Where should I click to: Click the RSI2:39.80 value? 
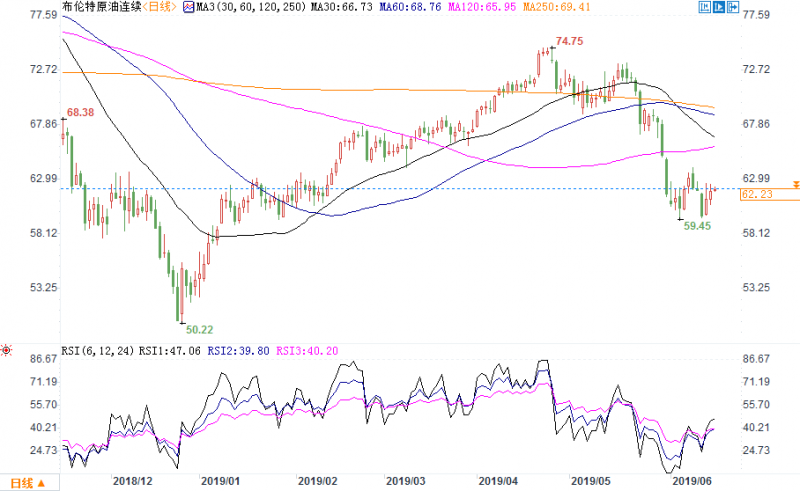click(x=238, y=351)
